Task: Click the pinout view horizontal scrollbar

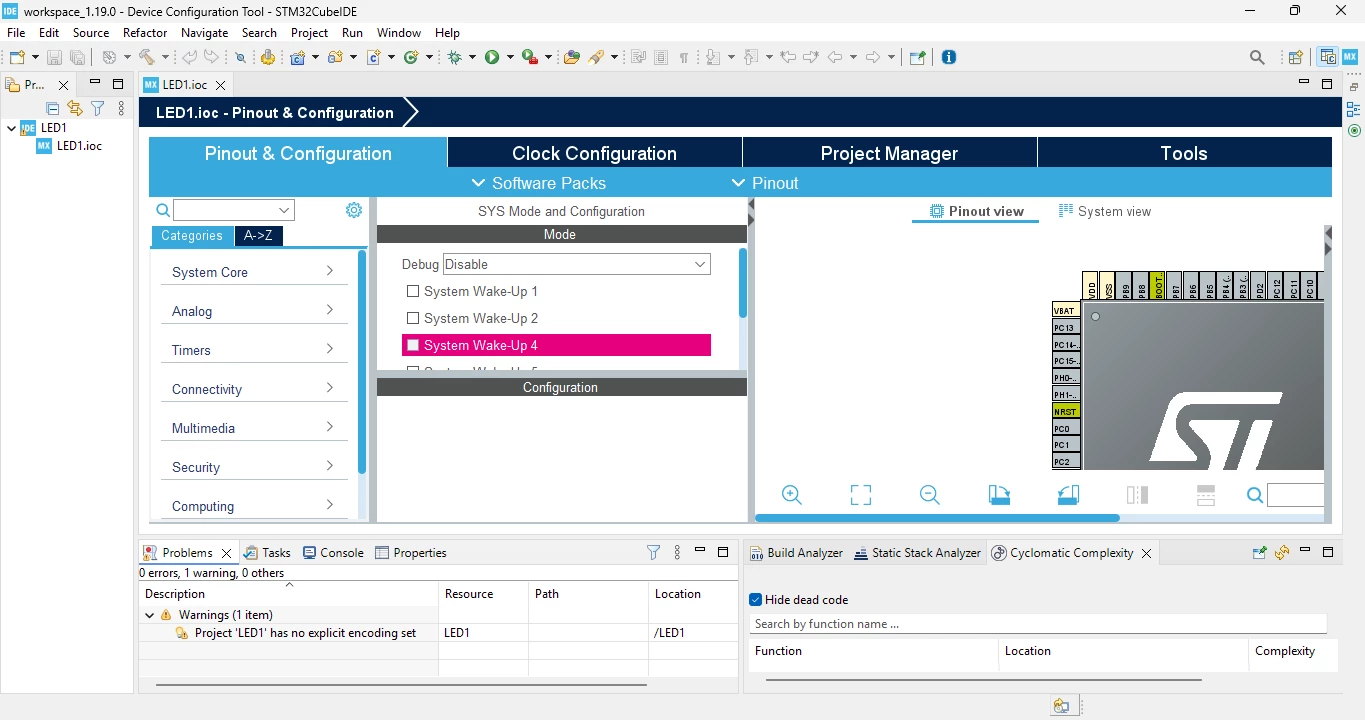Action: coord(938,518)
